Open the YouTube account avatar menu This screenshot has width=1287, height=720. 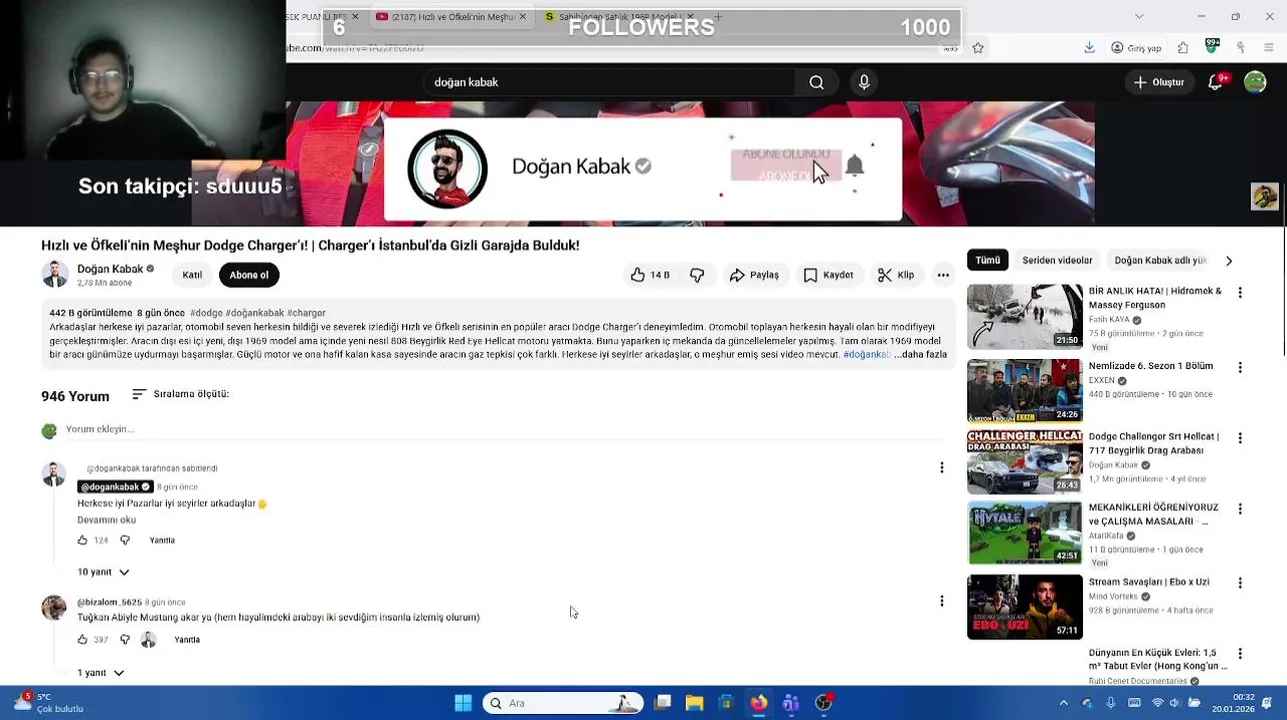point(1255,82)
